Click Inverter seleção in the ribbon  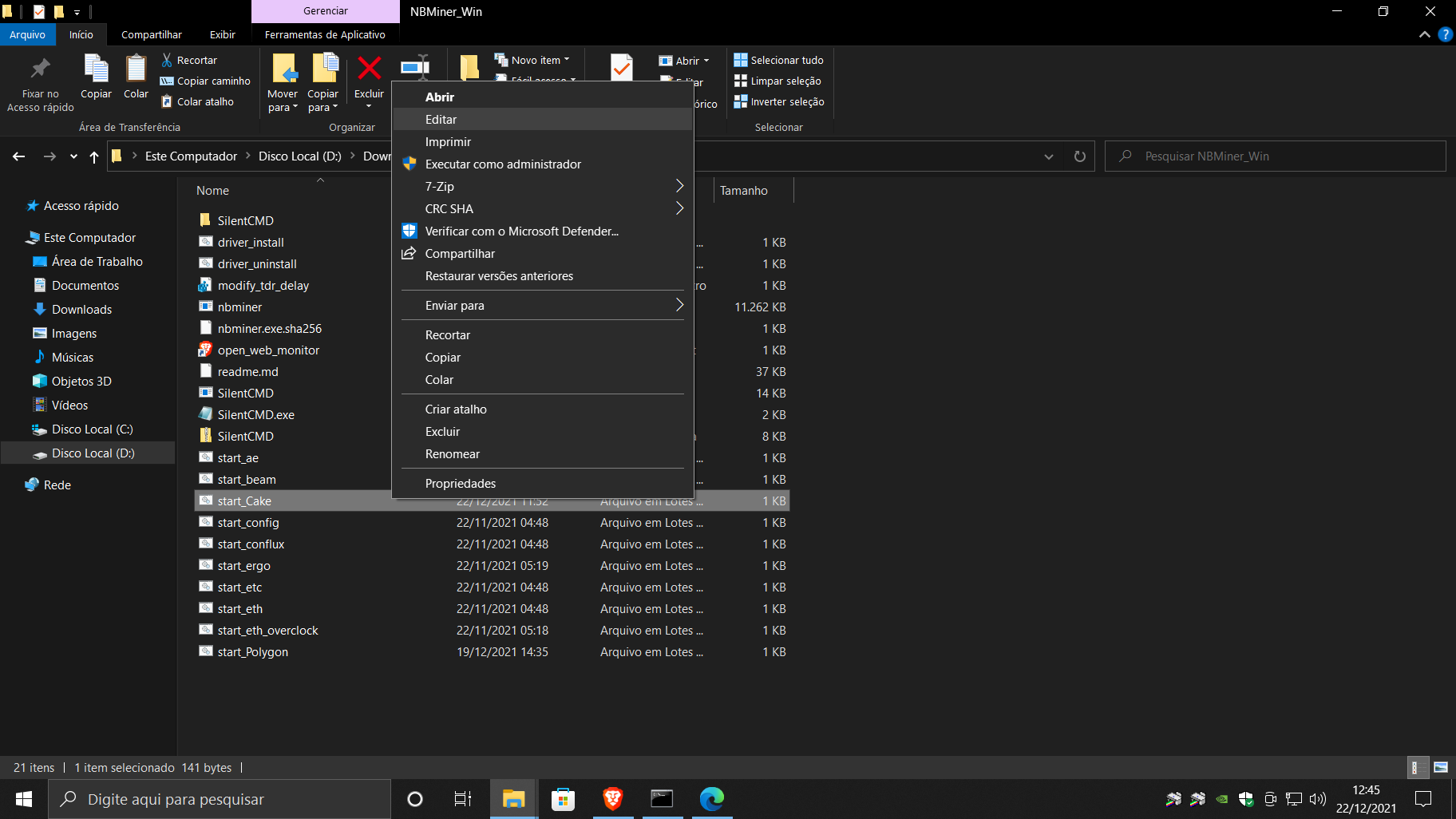779,101
